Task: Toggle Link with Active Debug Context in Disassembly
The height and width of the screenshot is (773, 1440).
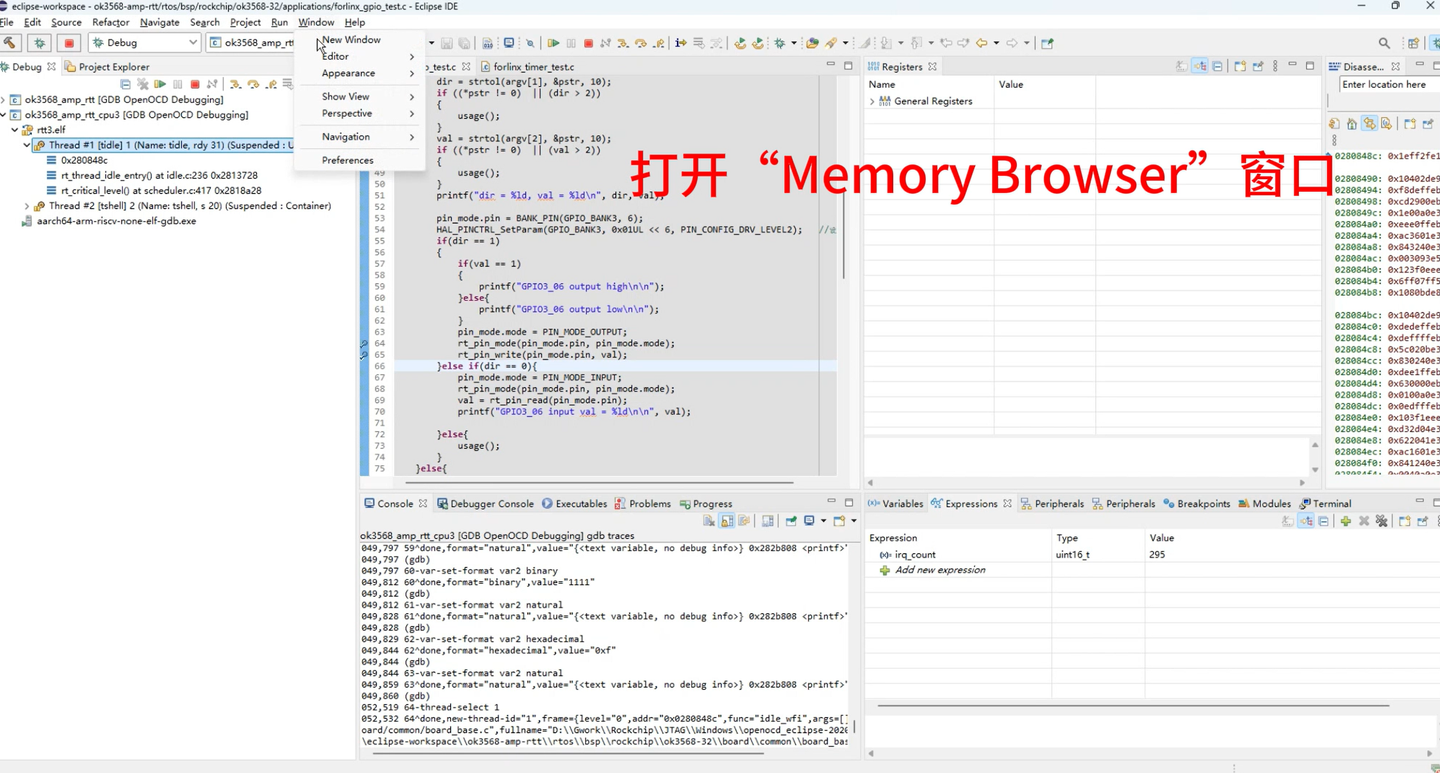Action: (1369, 124)
